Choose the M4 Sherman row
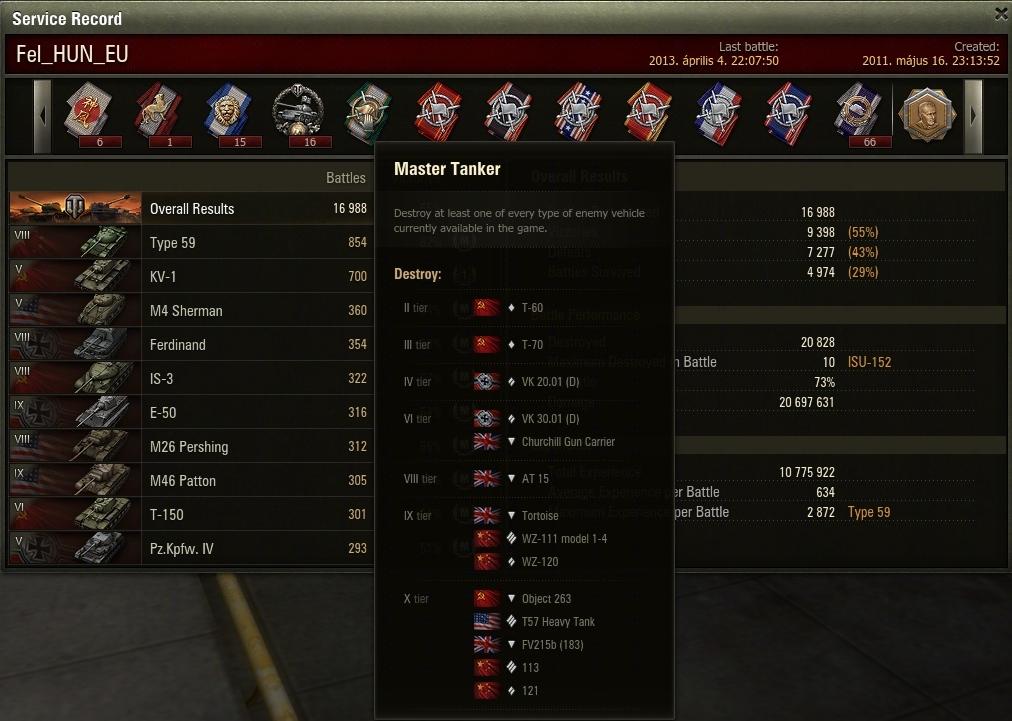1012x721 pixels. tap(191, 310)
